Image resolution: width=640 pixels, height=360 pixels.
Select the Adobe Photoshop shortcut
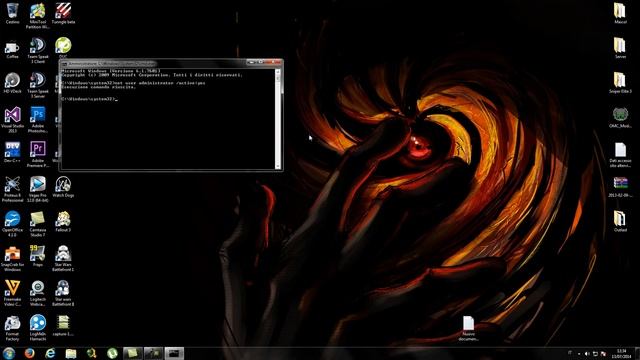point(38,120)
